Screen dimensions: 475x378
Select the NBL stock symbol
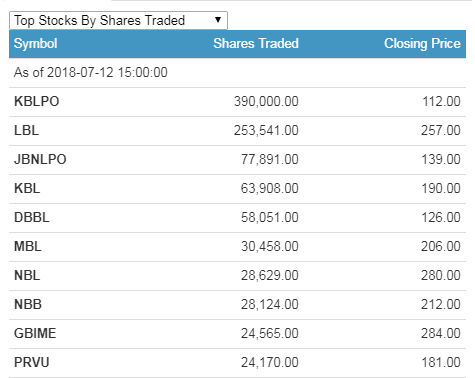point(27,275)
